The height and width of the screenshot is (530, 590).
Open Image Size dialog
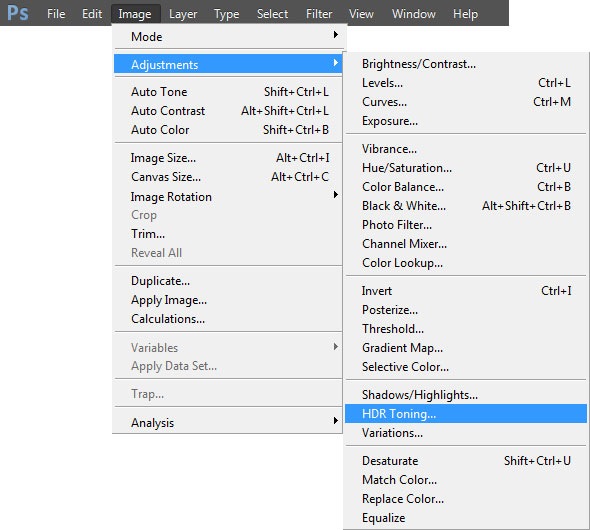pos(228,158)
